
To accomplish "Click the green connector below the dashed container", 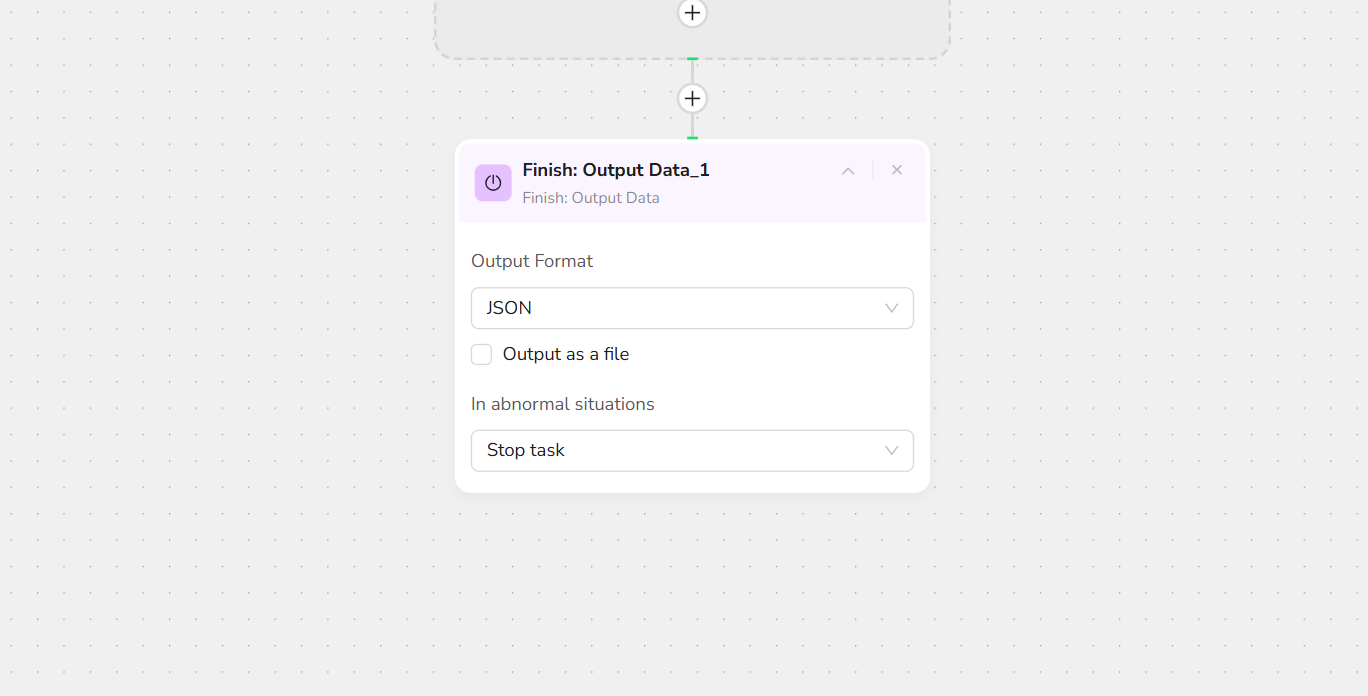I will [x=692, y=59].
